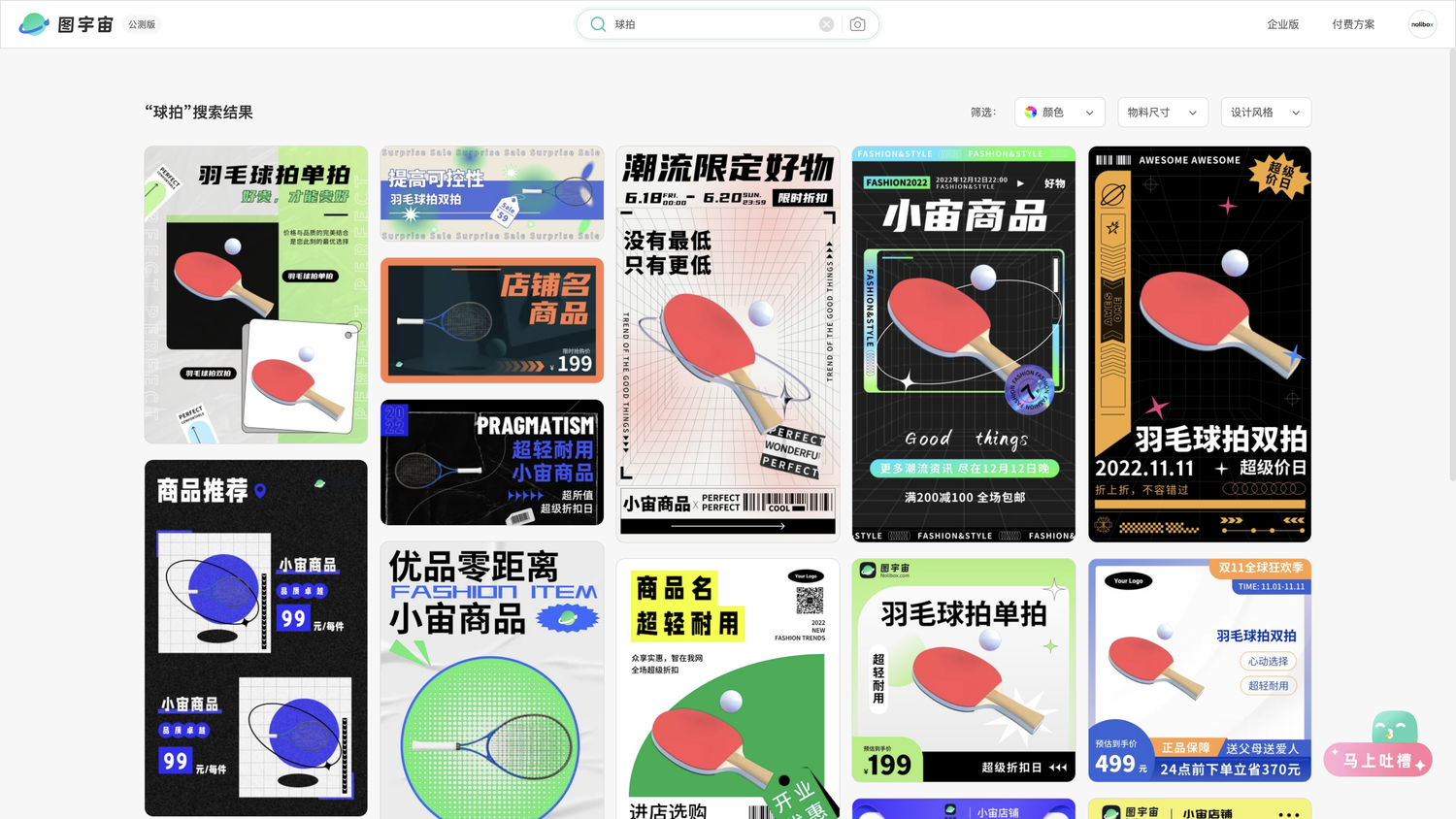Click the 筛选: label
This screenshot has width=1456, height=819.
[983, 113]
